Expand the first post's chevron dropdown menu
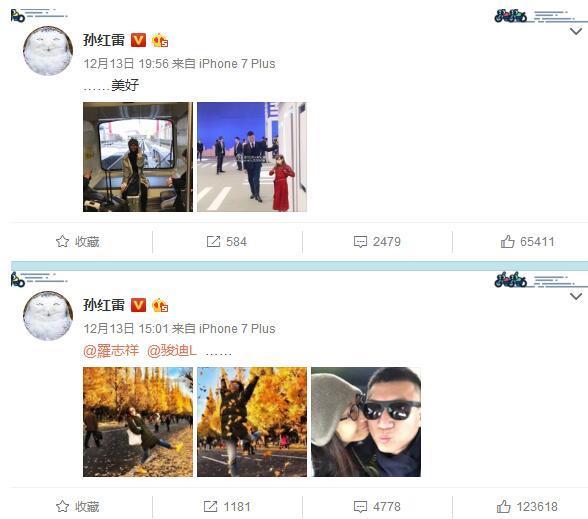 pos(576,32)
